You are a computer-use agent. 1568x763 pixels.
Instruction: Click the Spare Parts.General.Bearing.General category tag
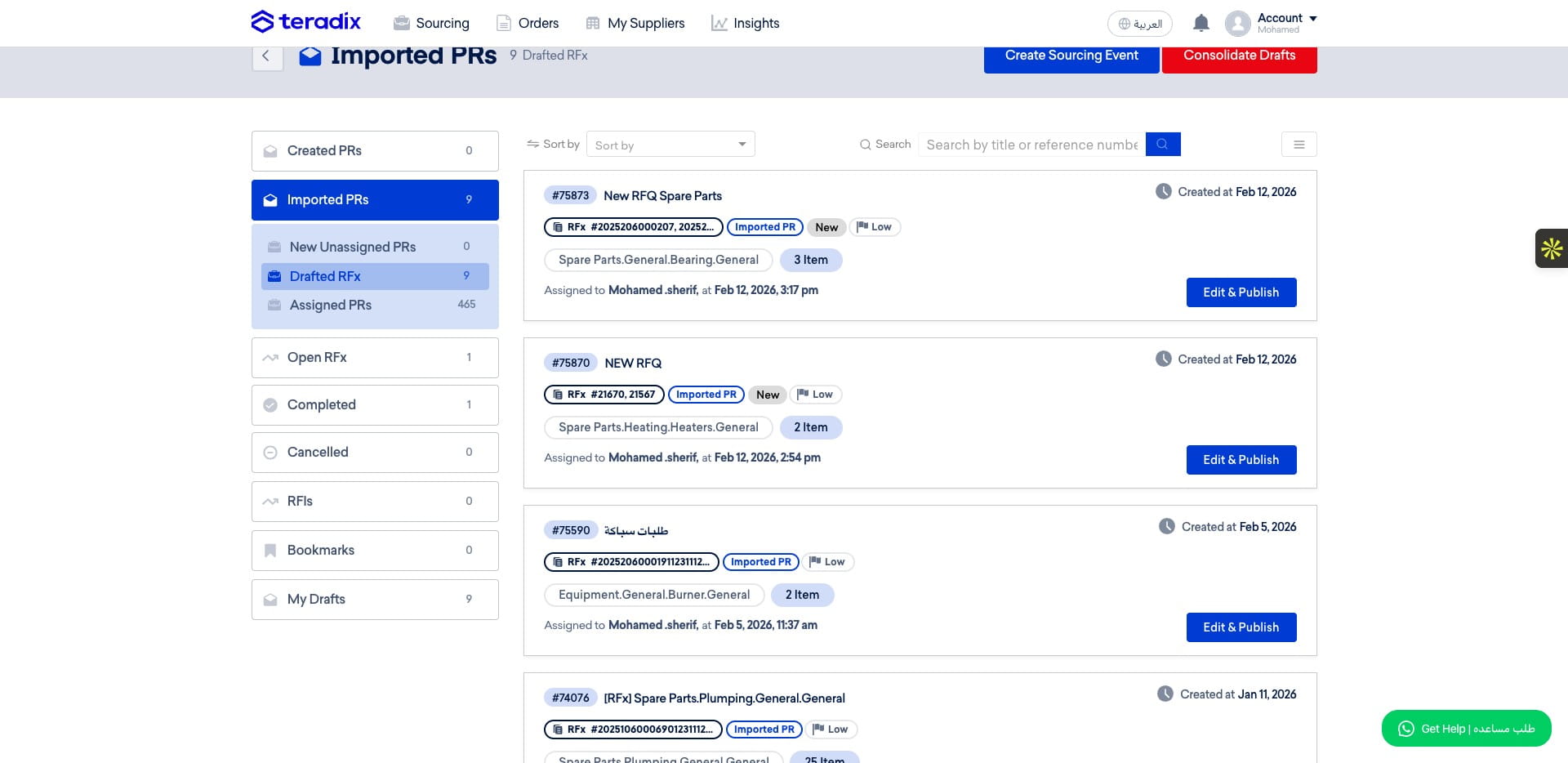[x=658, y=261]
